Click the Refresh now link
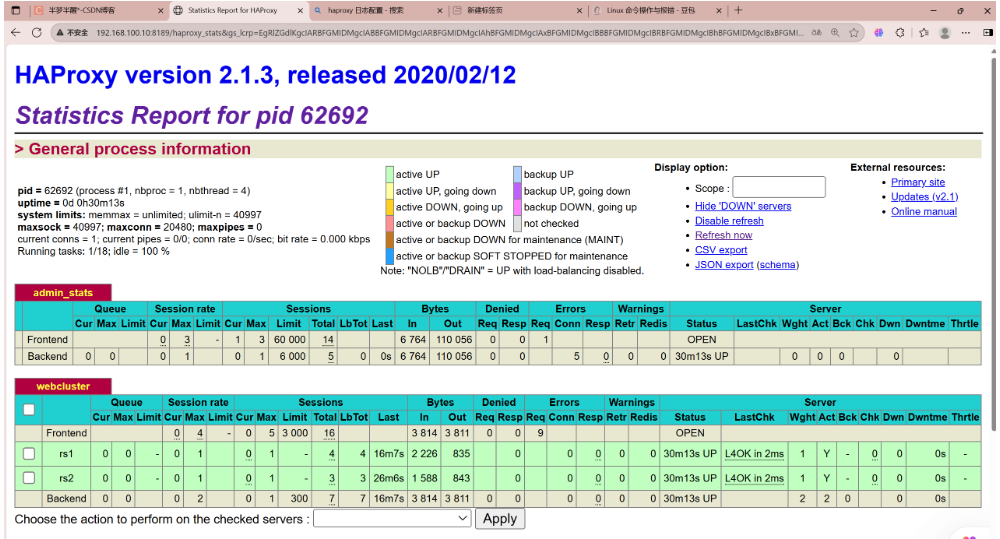Viewport: 1000px width, 539px height. coord(723,235)
